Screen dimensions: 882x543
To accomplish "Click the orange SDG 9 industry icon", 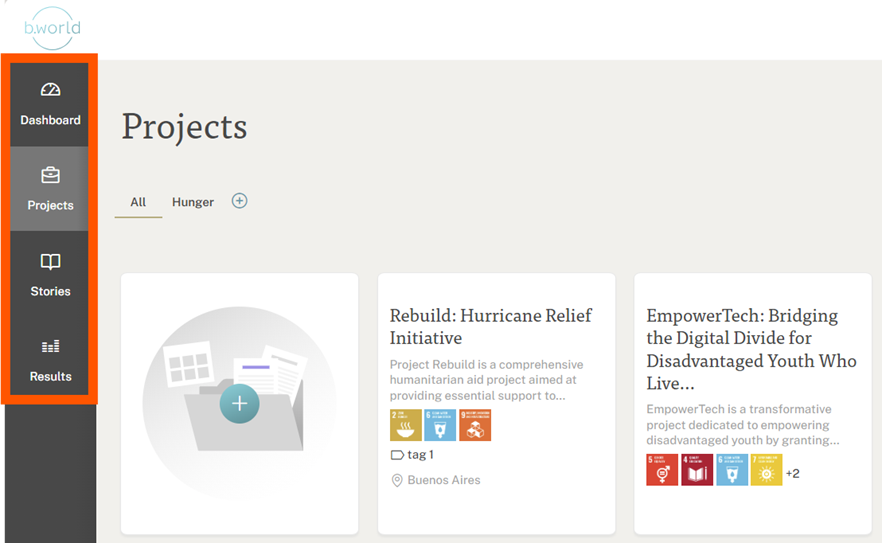I will [475, 425].
